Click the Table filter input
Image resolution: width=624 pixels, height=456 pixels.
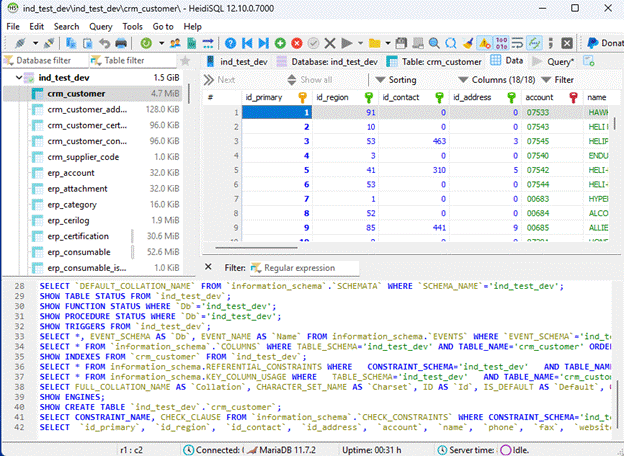pos(133,61)
